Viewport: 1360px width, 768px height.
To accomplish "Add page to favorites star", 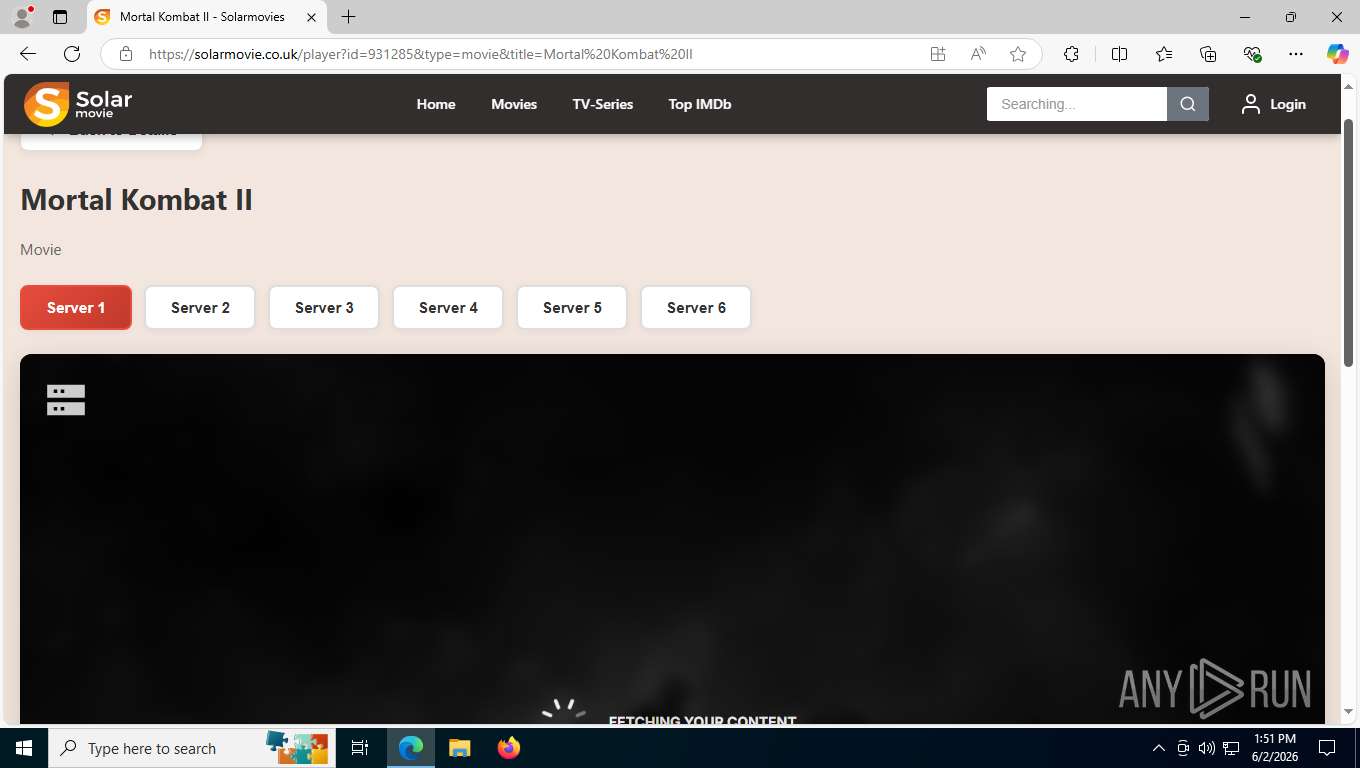I will [1018, 54].
